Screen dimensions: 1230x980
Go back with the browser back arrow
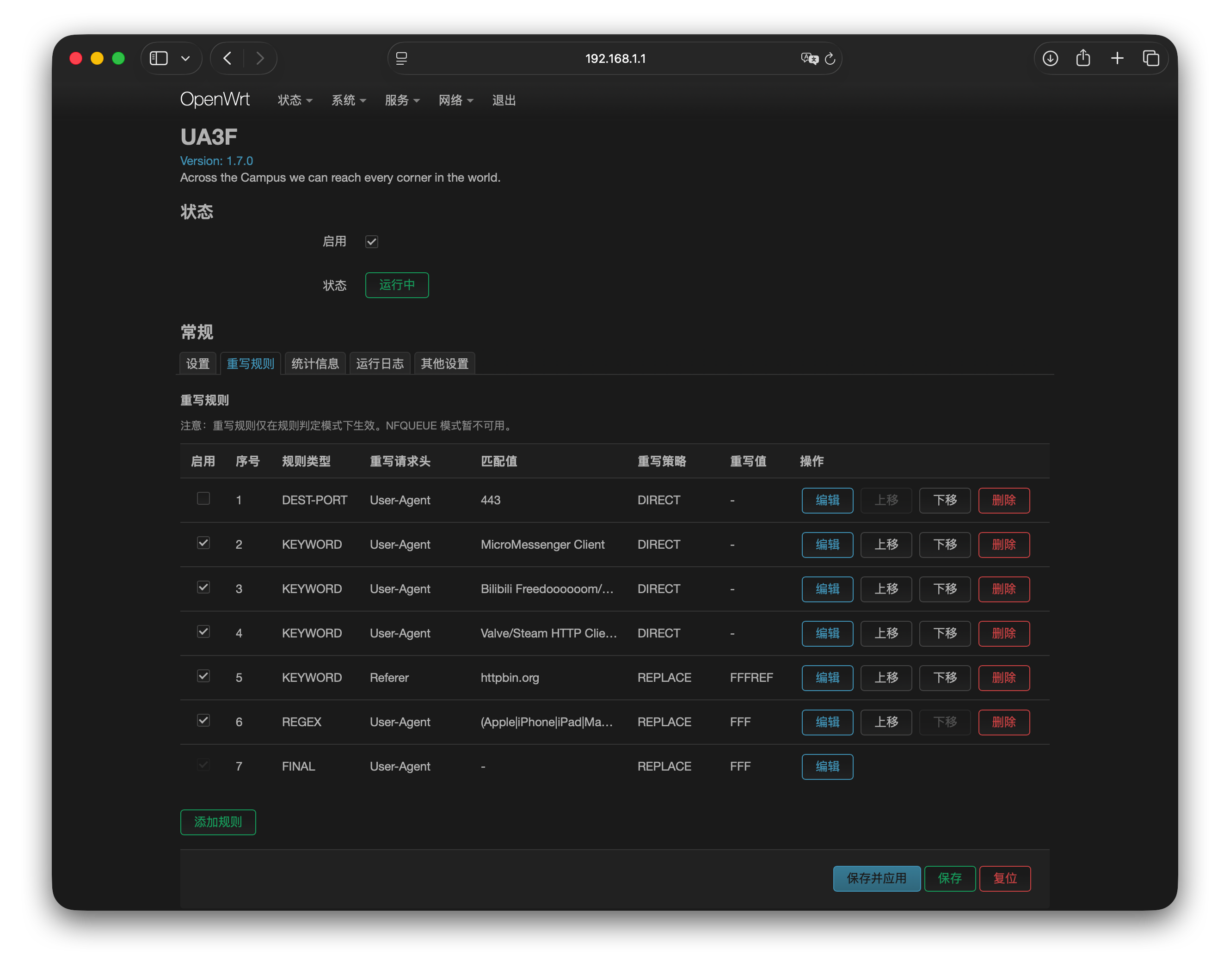tap(228, 58)
